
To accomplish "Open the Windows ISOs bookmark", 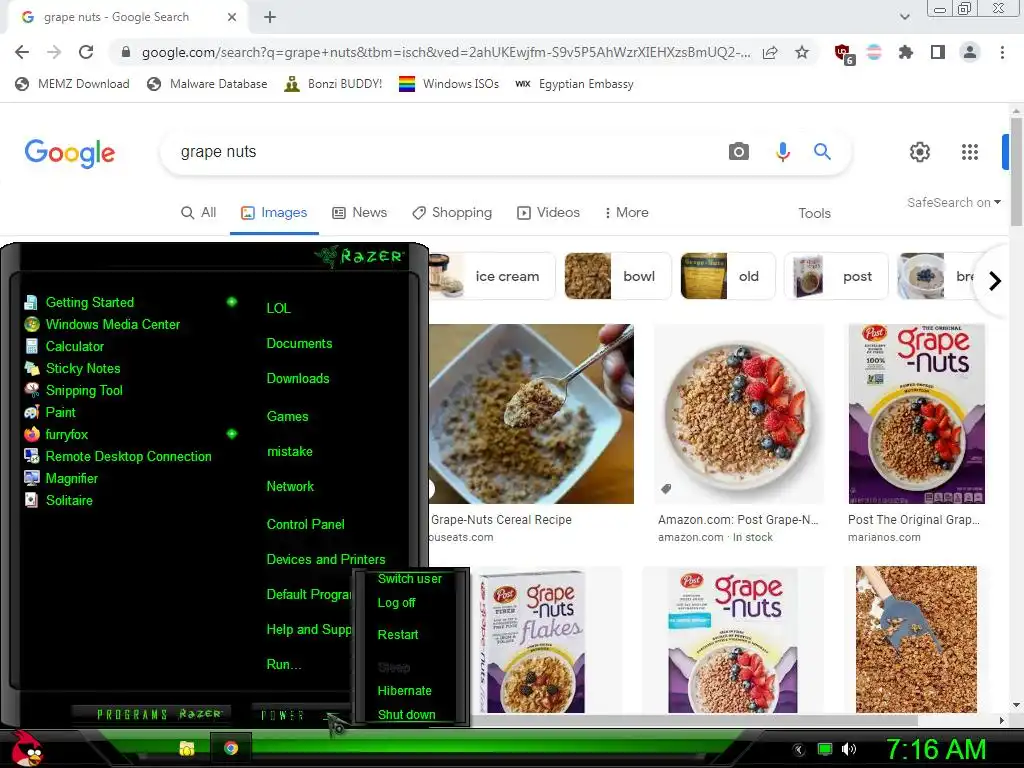I will tap(449, 84).
